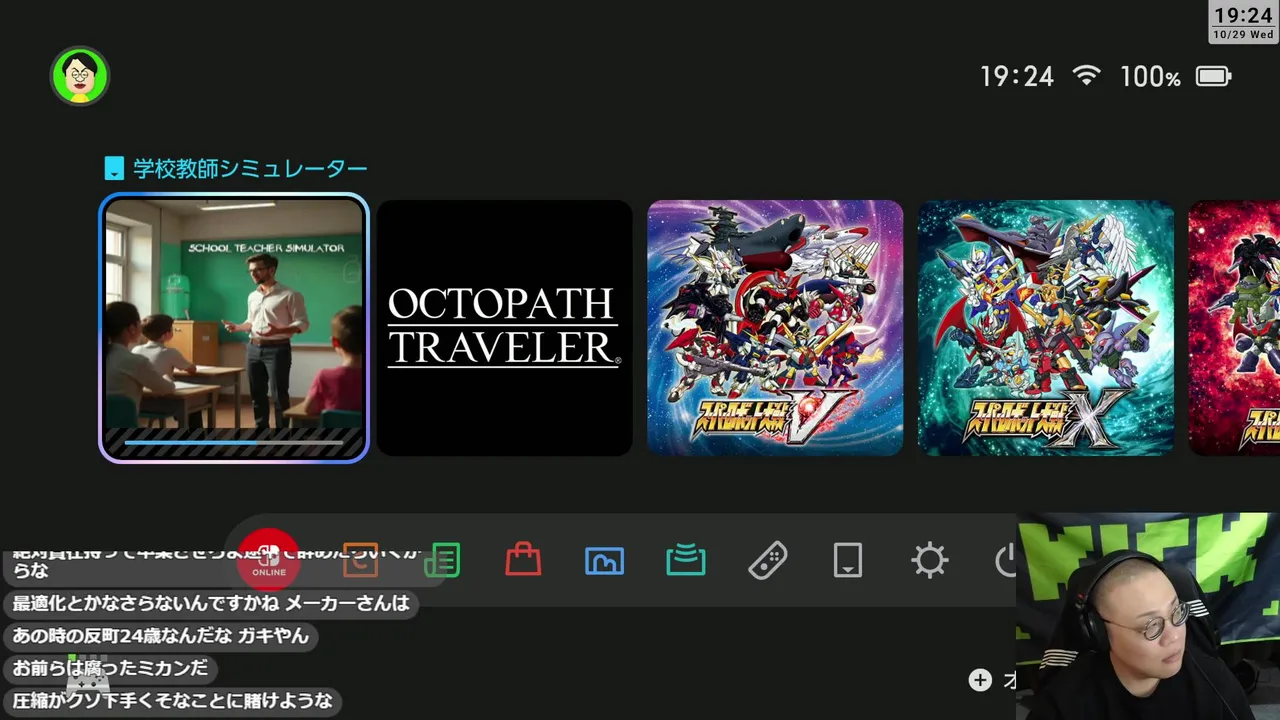The height and width of the screenshot is (720, 1280).
Task: Click the 100% battery percentage text
Action: pos(1150,76)
